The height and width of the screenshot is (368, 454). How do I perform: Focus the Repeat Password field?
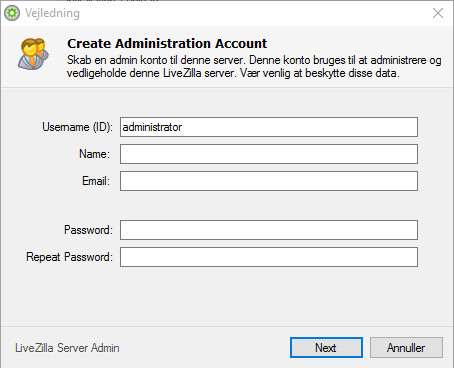click(x=269, y=257)
